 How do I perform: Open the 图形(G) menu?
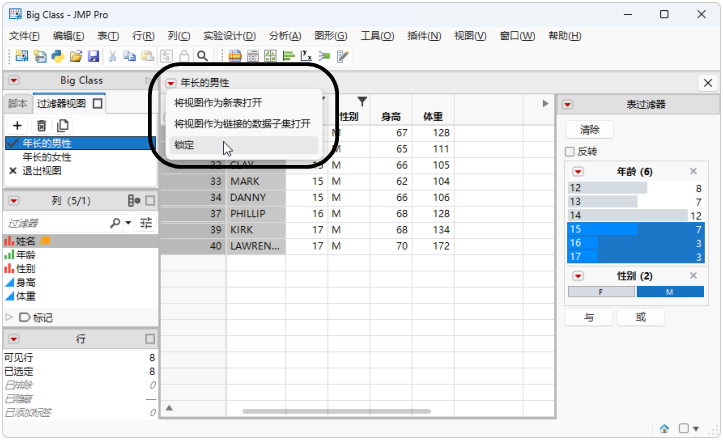pos(331,36)
